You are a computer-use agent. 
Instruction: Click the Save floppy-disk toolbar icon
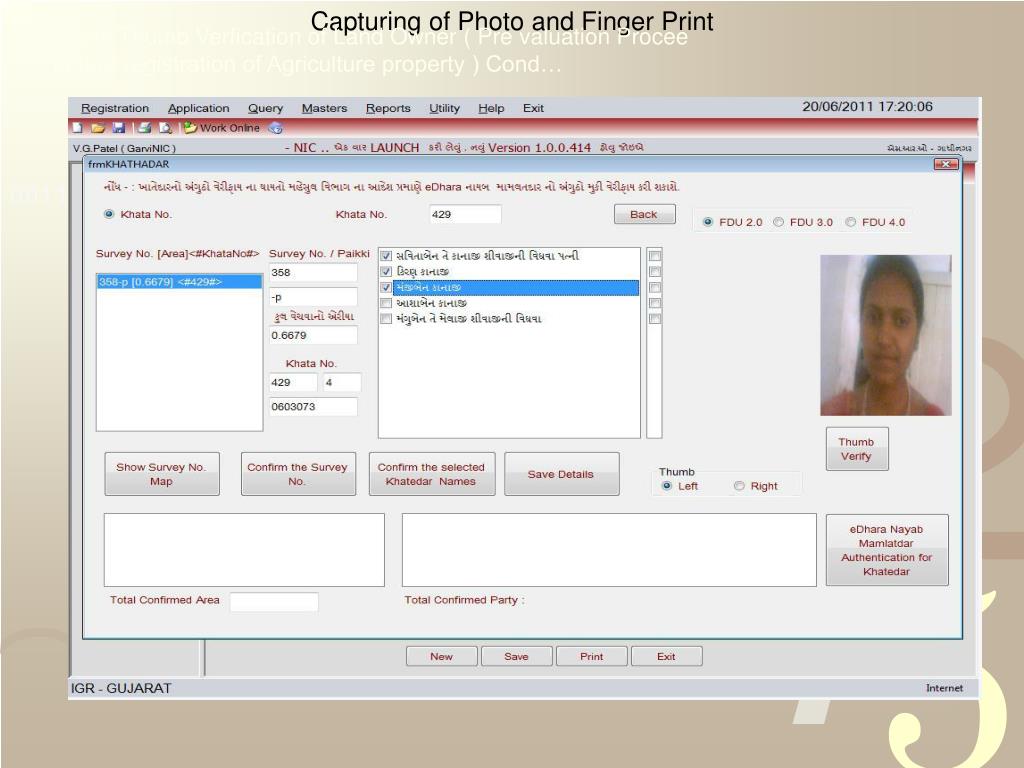point(118,128)
